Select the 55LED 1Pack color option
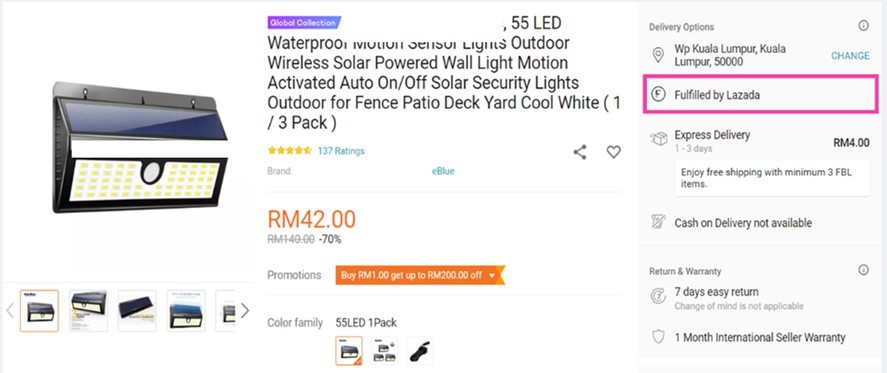This screenshot has height=373, width=887. point(349,351)
